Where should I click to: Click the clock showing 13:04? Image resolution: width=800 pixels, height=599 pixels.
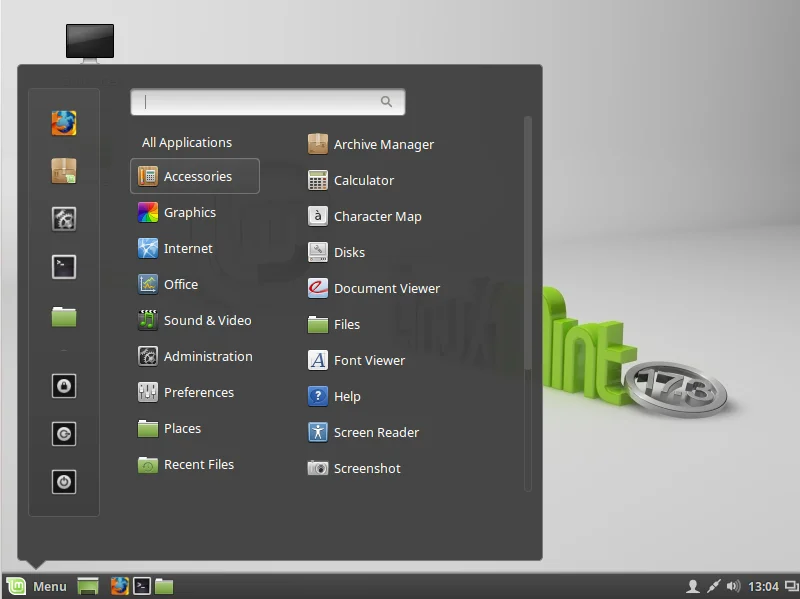point(763,587)
